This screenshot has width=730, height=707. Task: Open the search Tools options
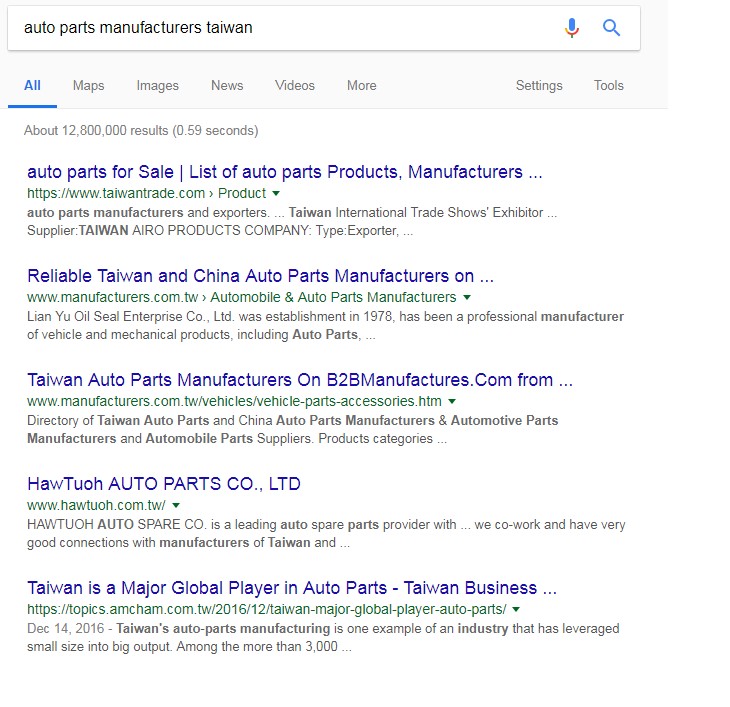[x=608, y=86]
